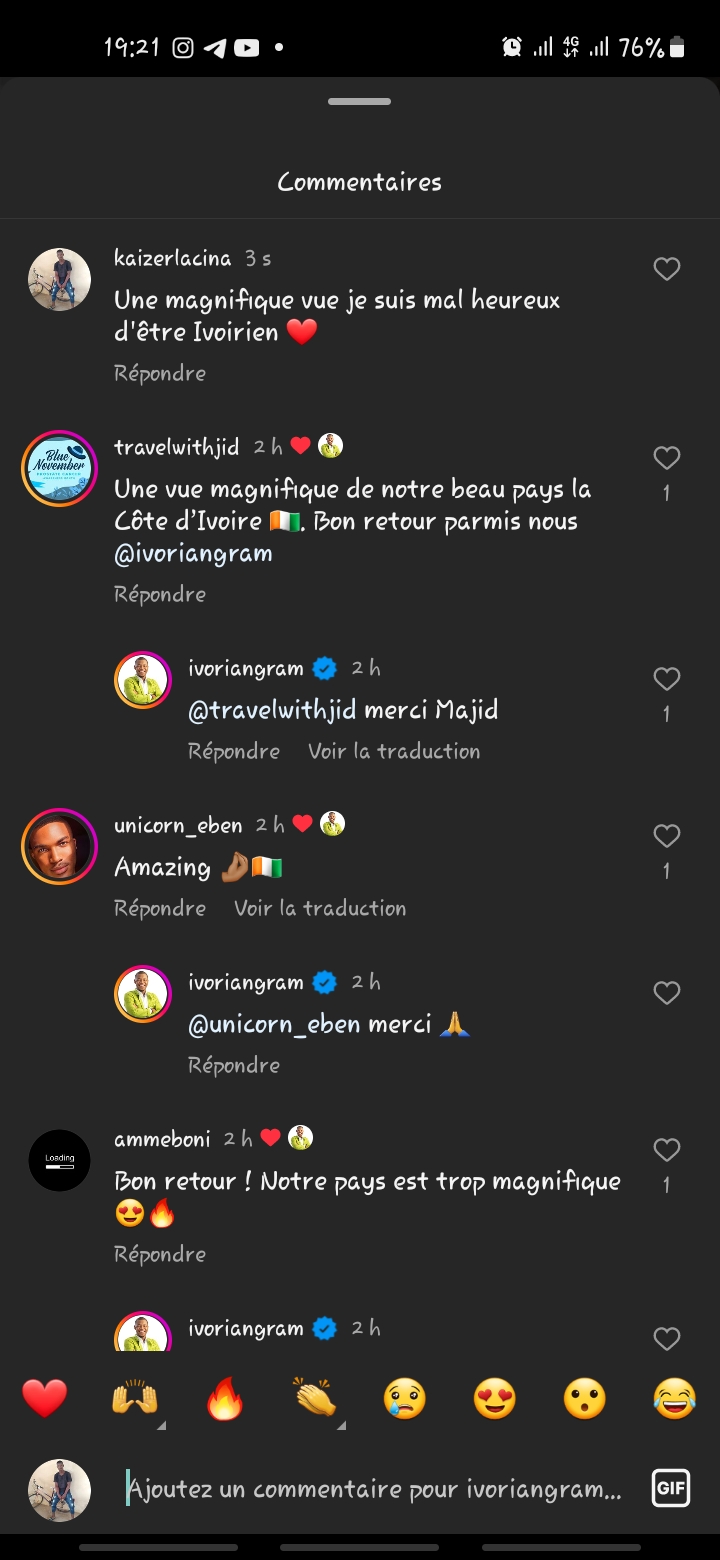The image size is (720, 1560).
Task: Insert the crying face emoji
Action: pos(405,1398)
